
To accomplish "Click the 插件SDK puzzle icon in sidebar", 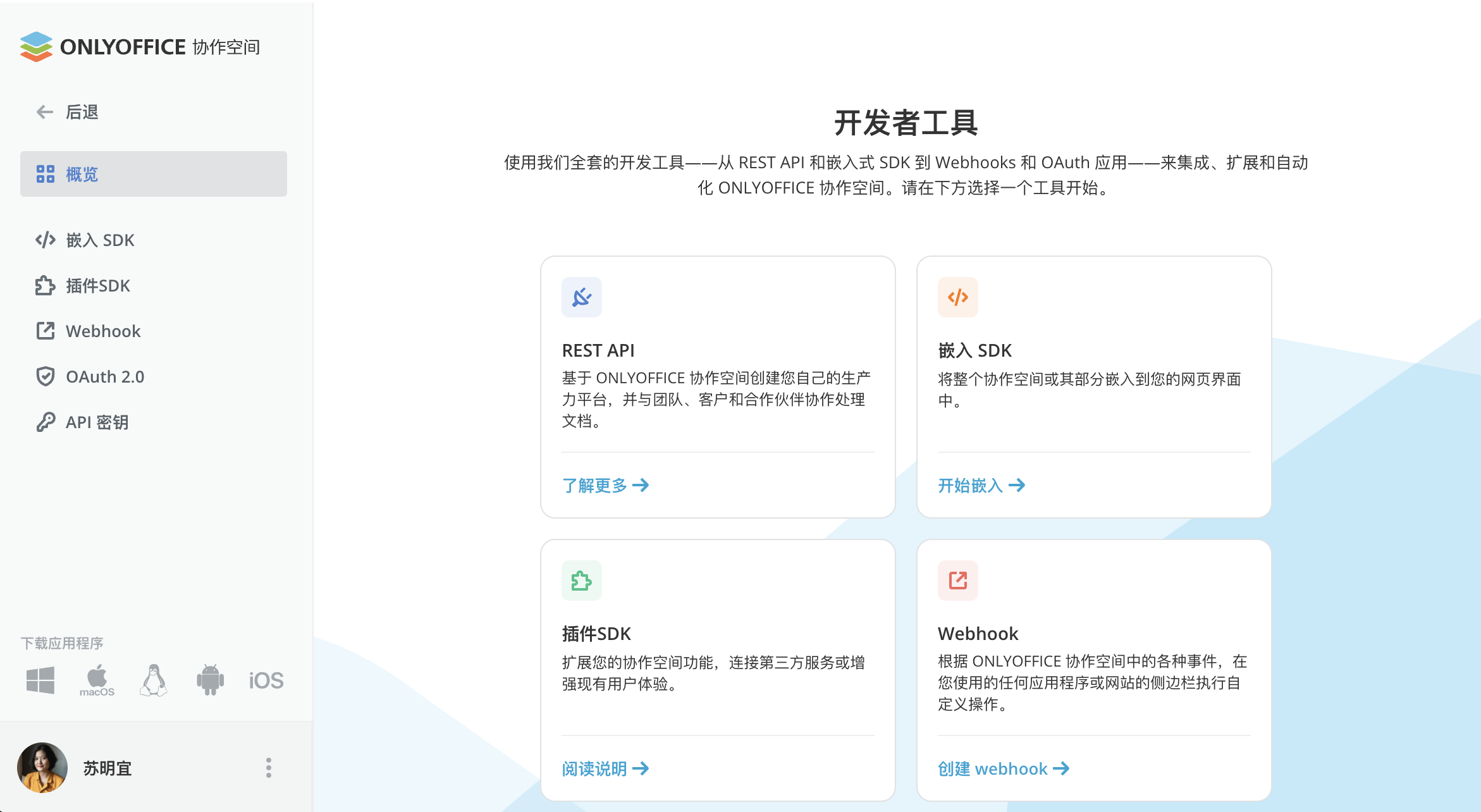I will tap(46, 285).
